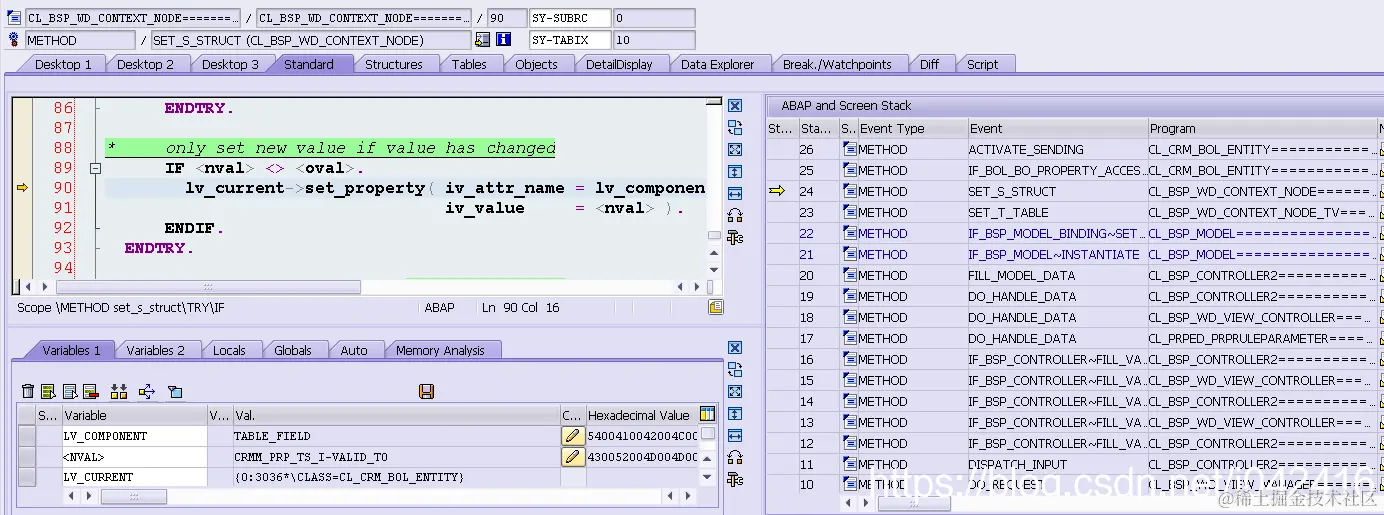
Task: Click the red delete-row icon in variables toolbar
Action: click(x=90, y=391)
